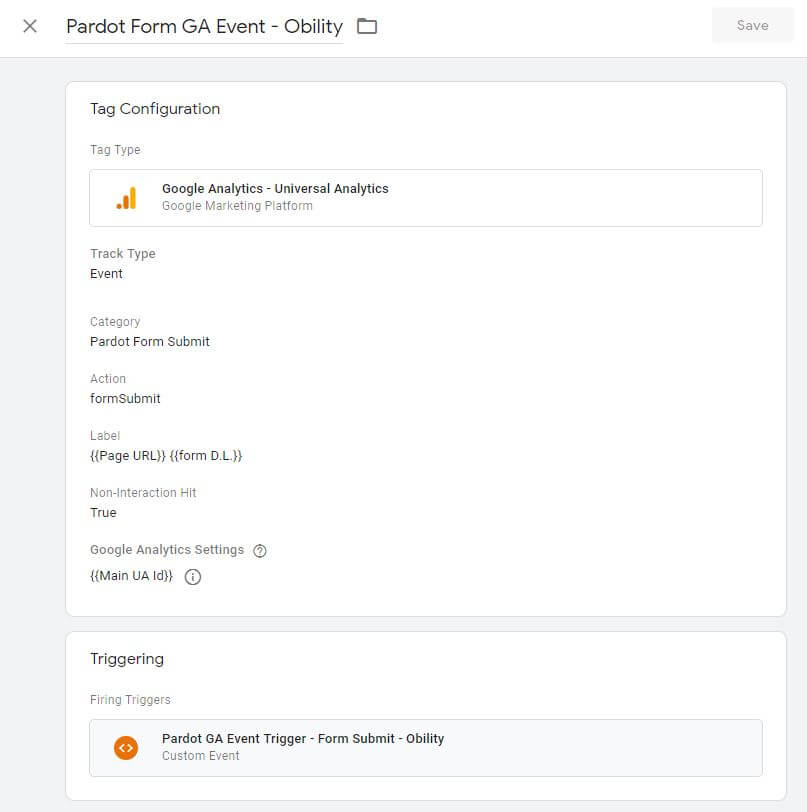This screenshot has width=807, height=812.
Task: Click the Category value Pardot Form Submit
Action: coord(149,341)
